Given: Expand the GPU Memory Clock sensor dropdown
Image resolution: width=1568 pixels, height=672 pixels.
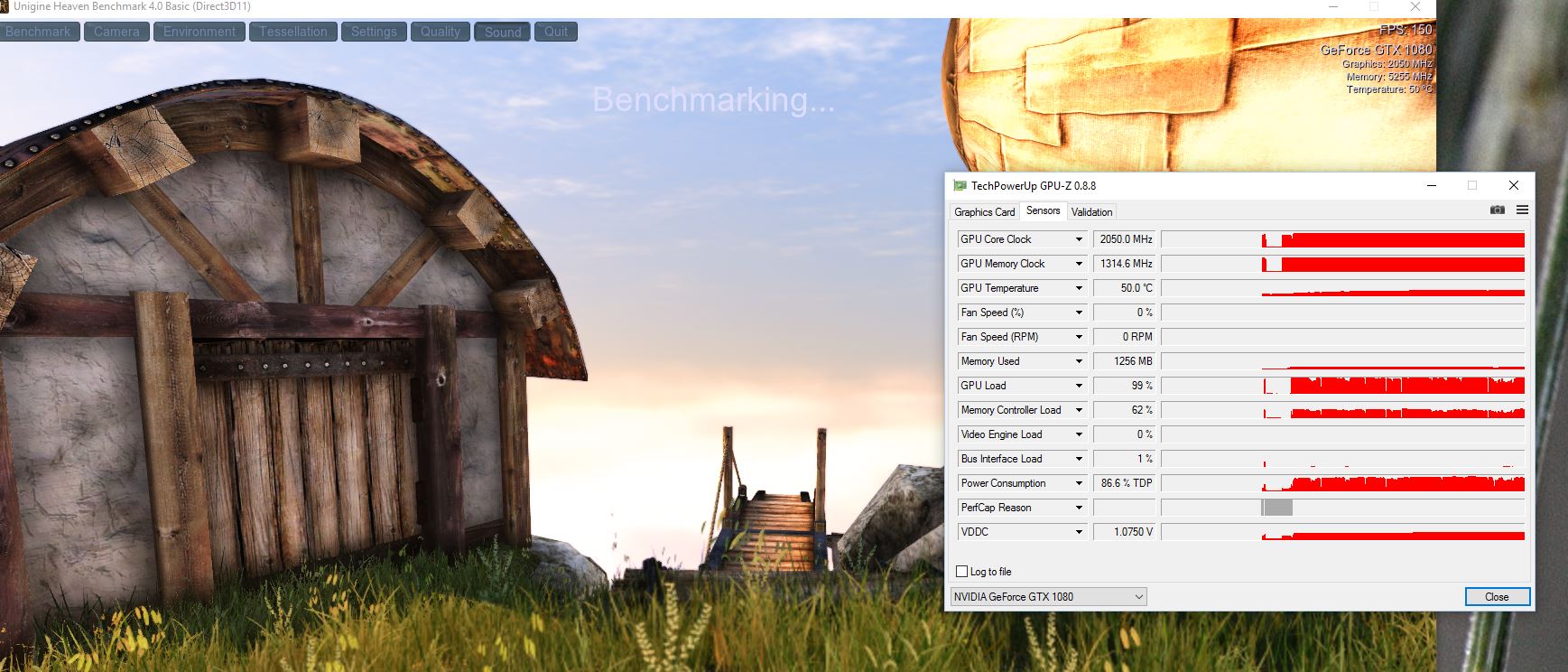Looking at the screenshot, I should tap(1078, 264).
